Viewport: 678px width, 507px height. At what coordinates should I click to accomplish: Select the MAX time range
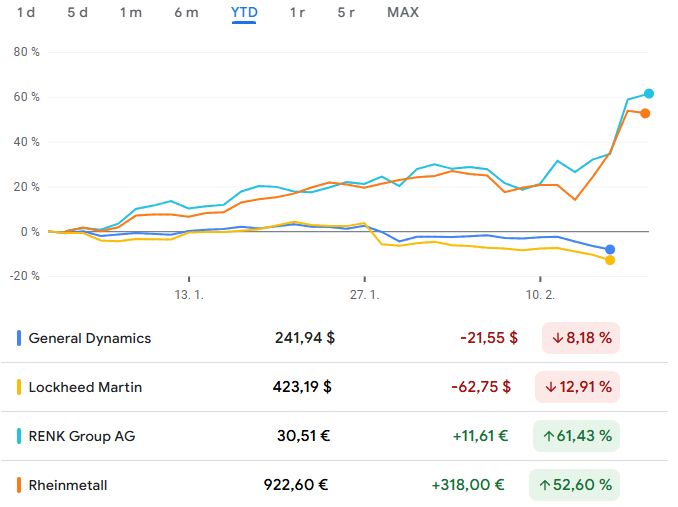pos(403,12)
